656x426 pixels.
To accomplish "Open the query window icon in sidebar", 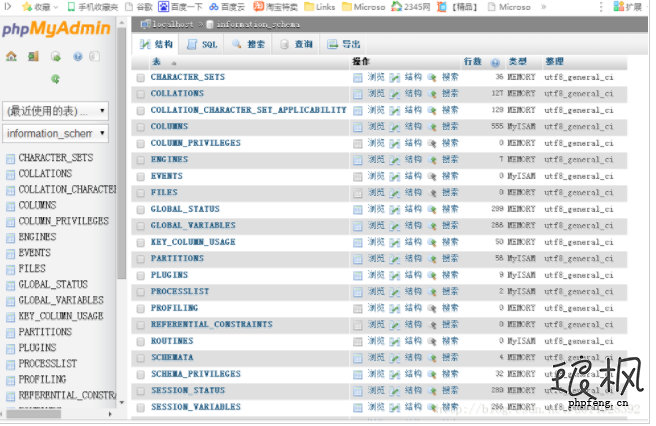I will point(56,56).
